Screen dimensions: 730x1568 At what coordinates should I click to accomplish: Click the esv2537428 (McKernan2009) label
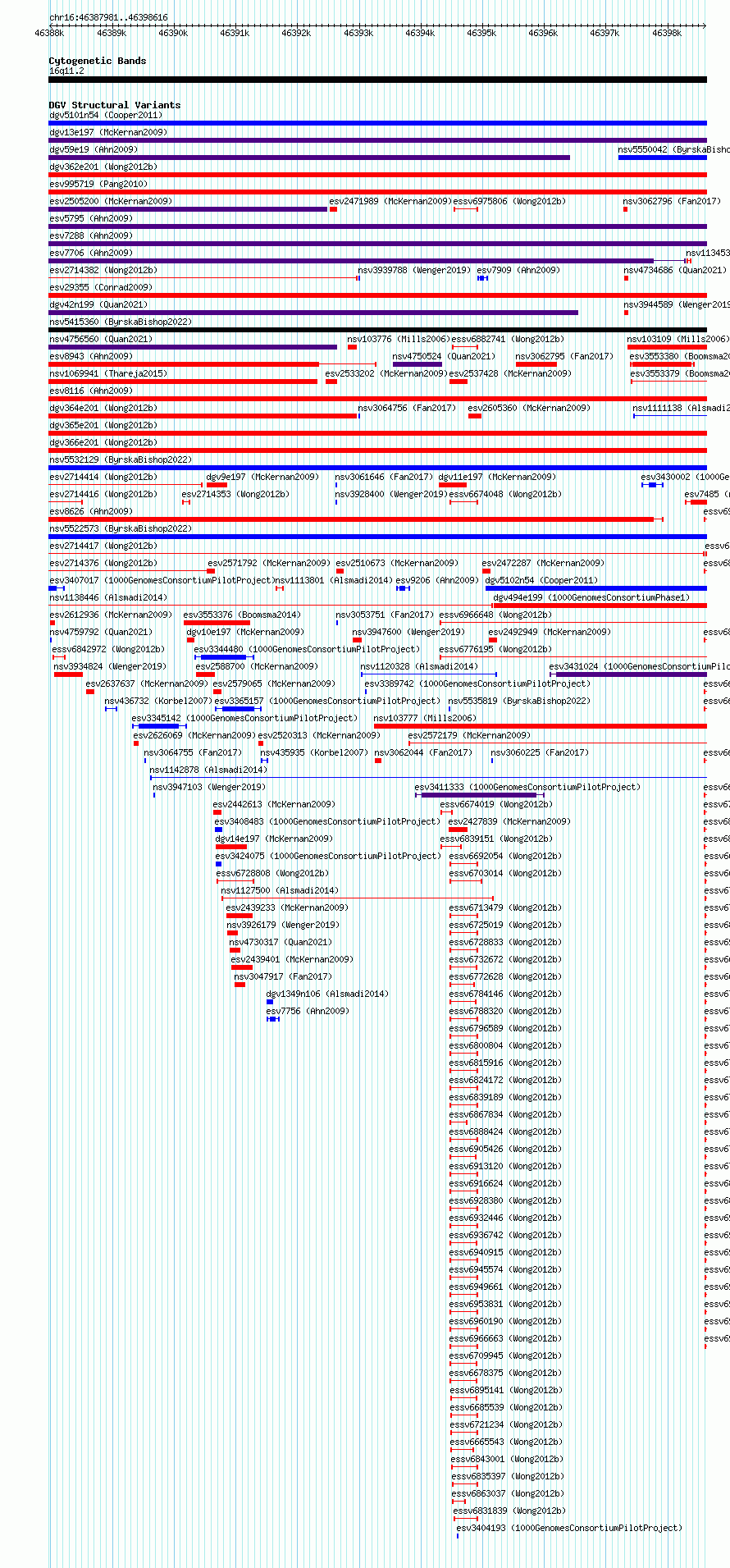(511, 373)
